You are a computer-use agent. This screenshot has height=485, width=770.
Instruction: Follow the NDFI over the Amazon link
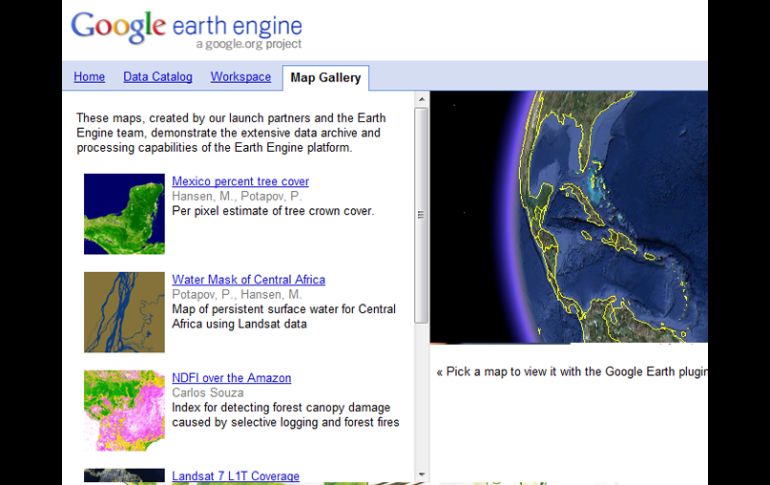[231, 378]
